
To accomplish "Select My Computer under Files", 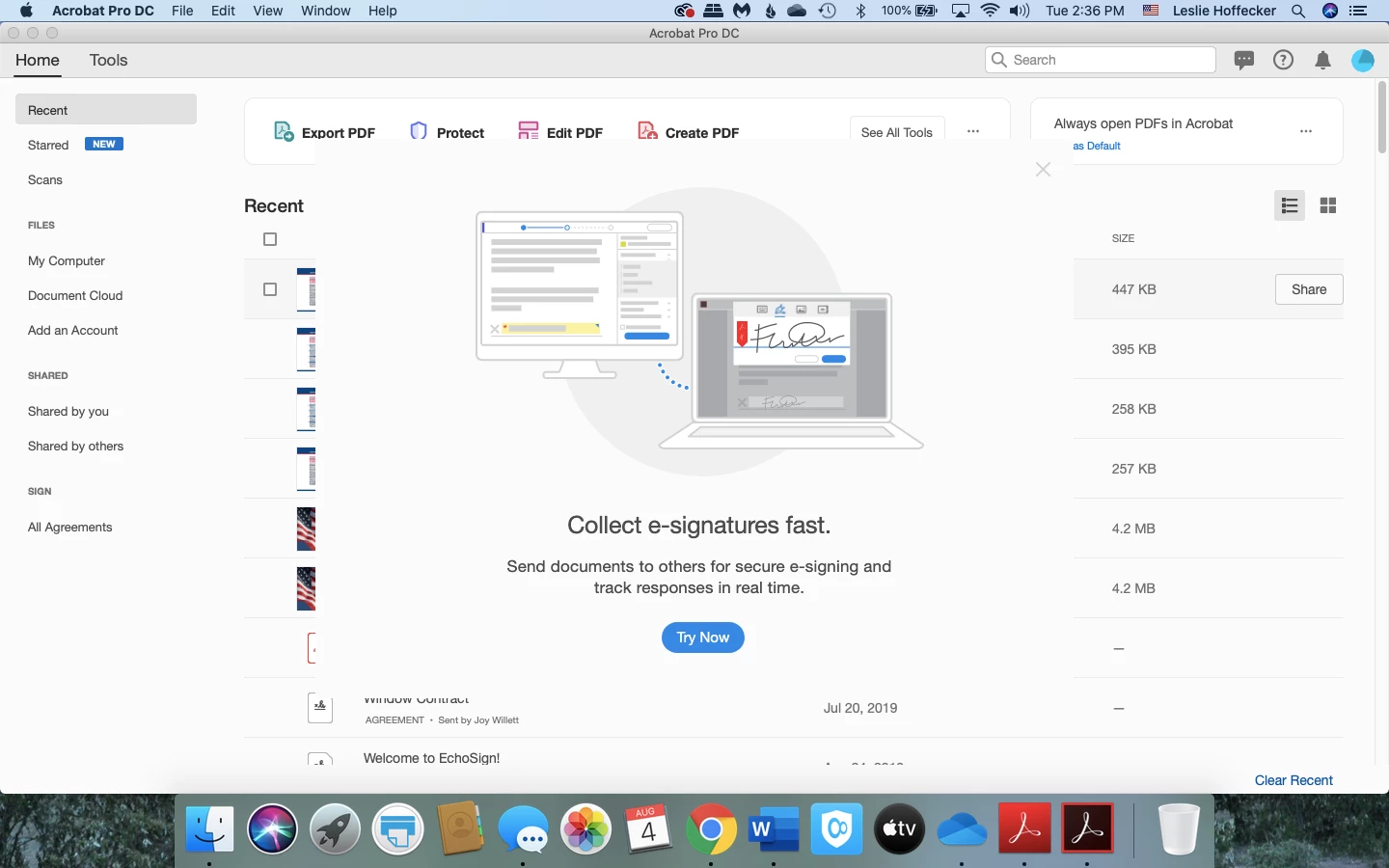I will tap(67, 260).
